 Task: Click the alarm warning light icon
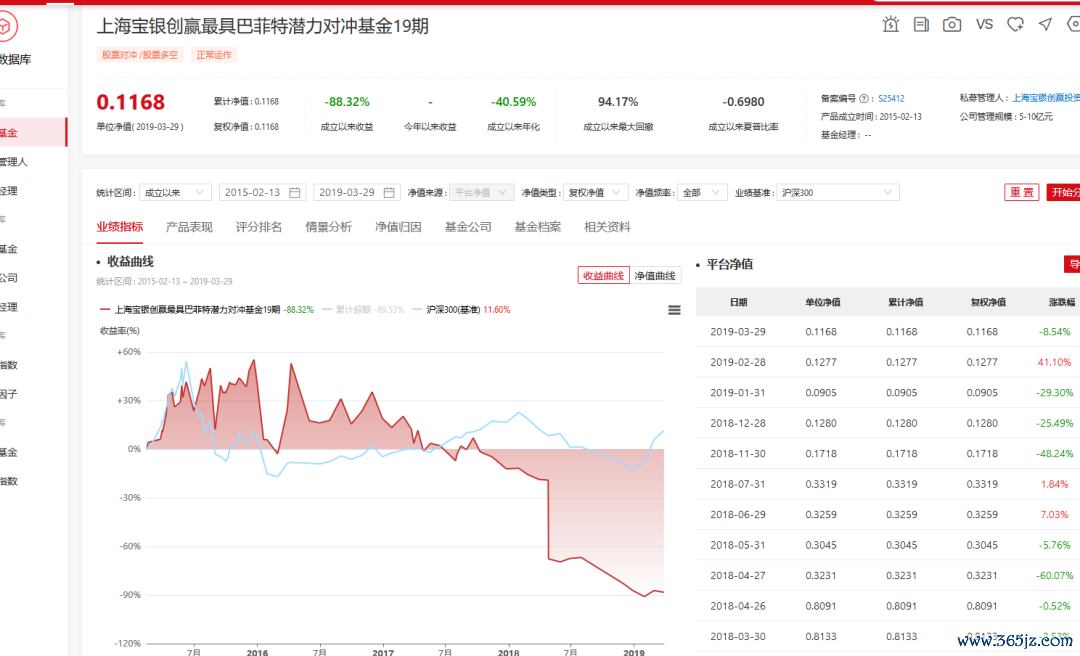click(x=891, y=25)
